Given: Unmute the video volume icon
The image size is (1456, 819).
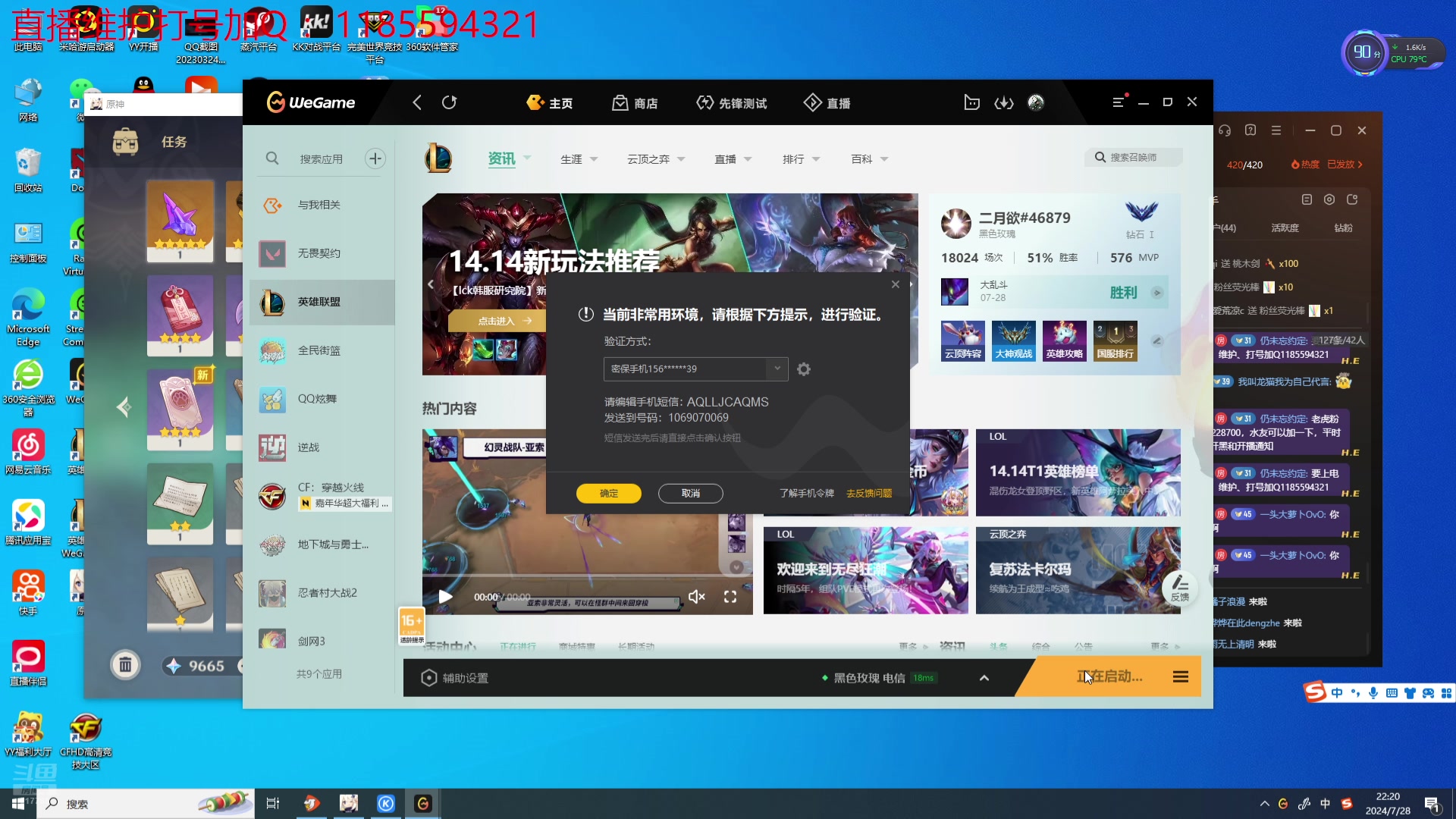Looking at the screenshot, I should 697,597.
